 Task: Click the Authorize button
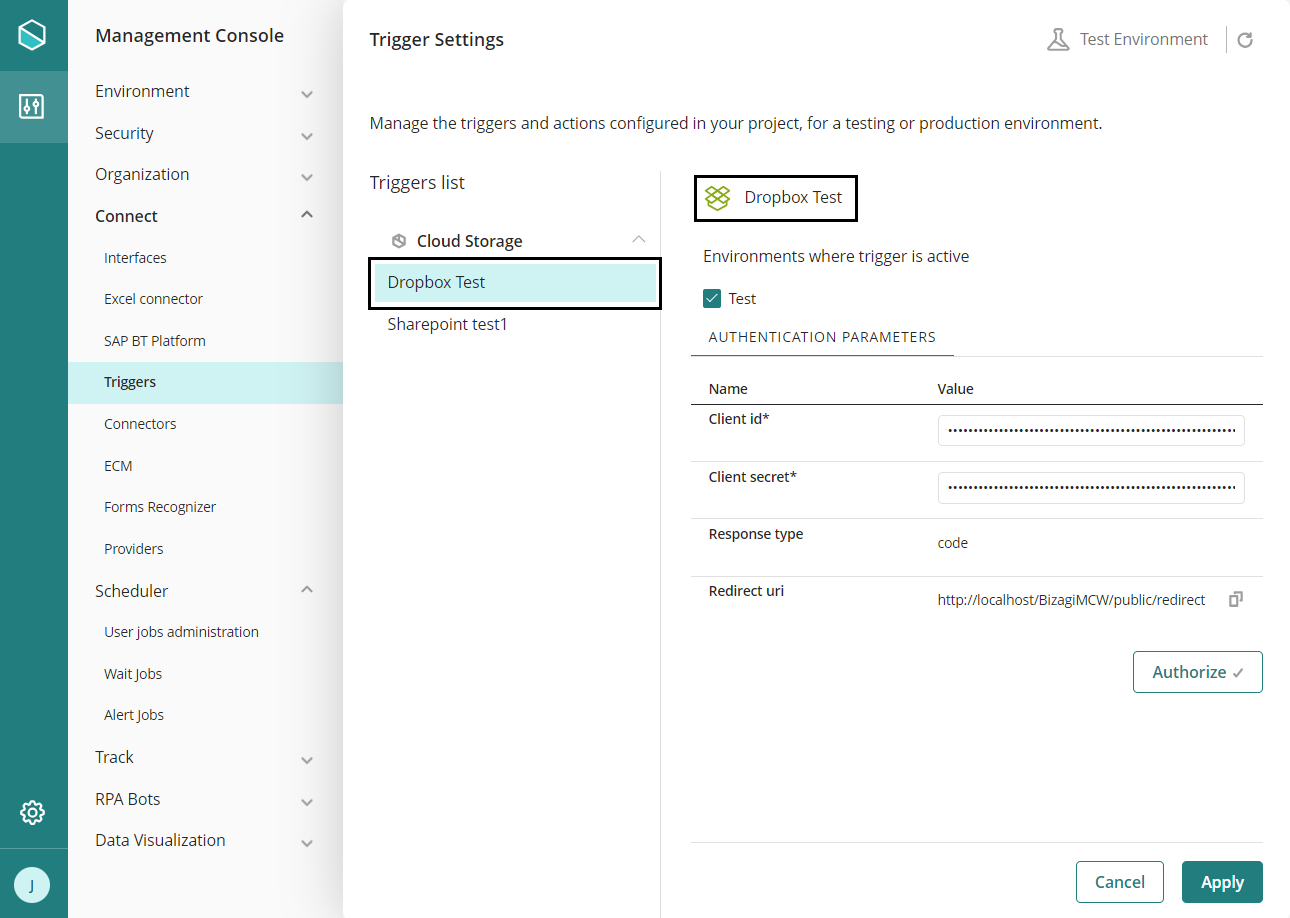[x=1197, y=672]
